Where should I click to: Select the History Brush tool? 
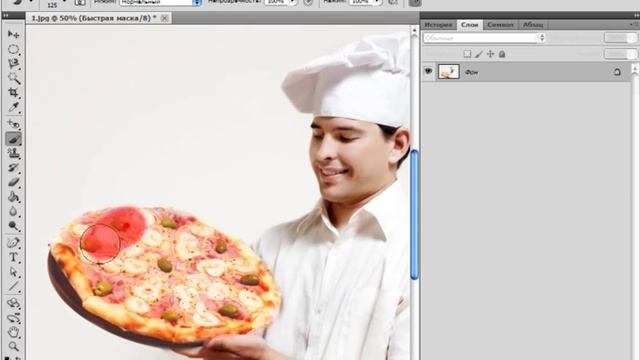point(13,168)
